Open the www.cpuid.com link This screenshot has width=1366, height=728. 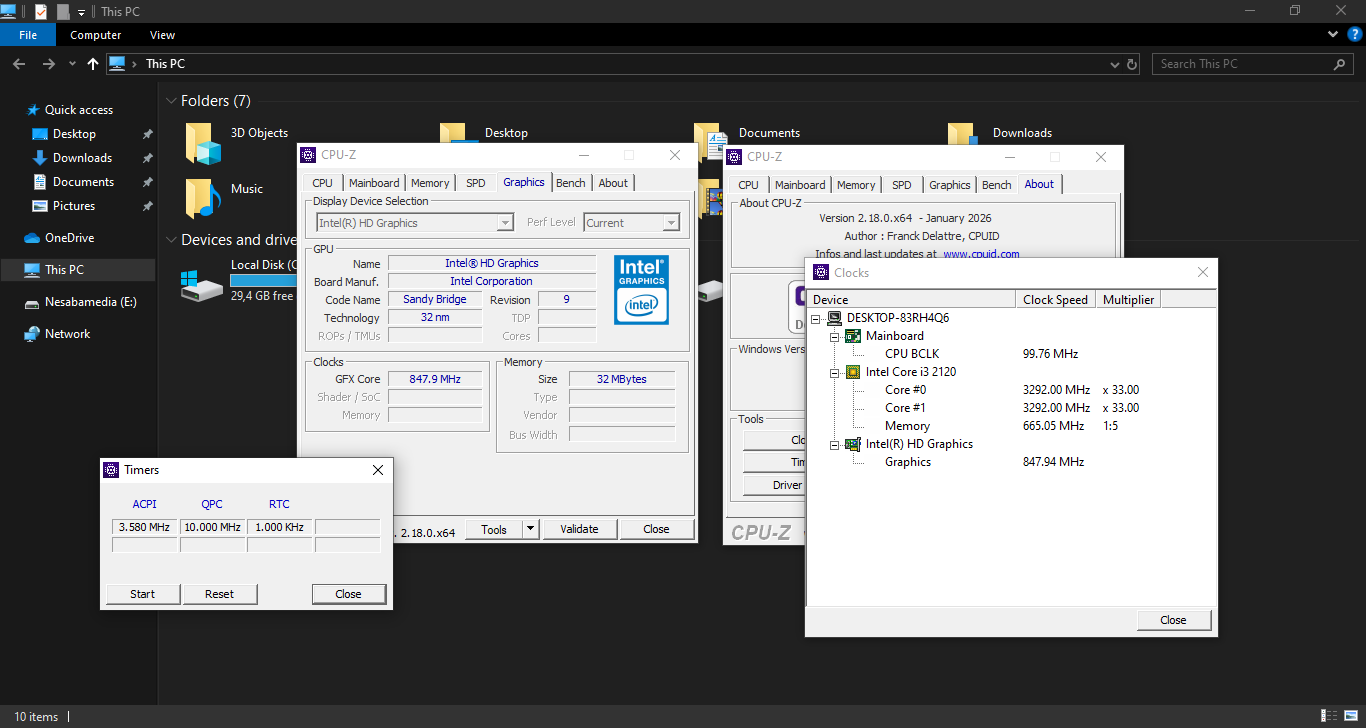point(981,254)
